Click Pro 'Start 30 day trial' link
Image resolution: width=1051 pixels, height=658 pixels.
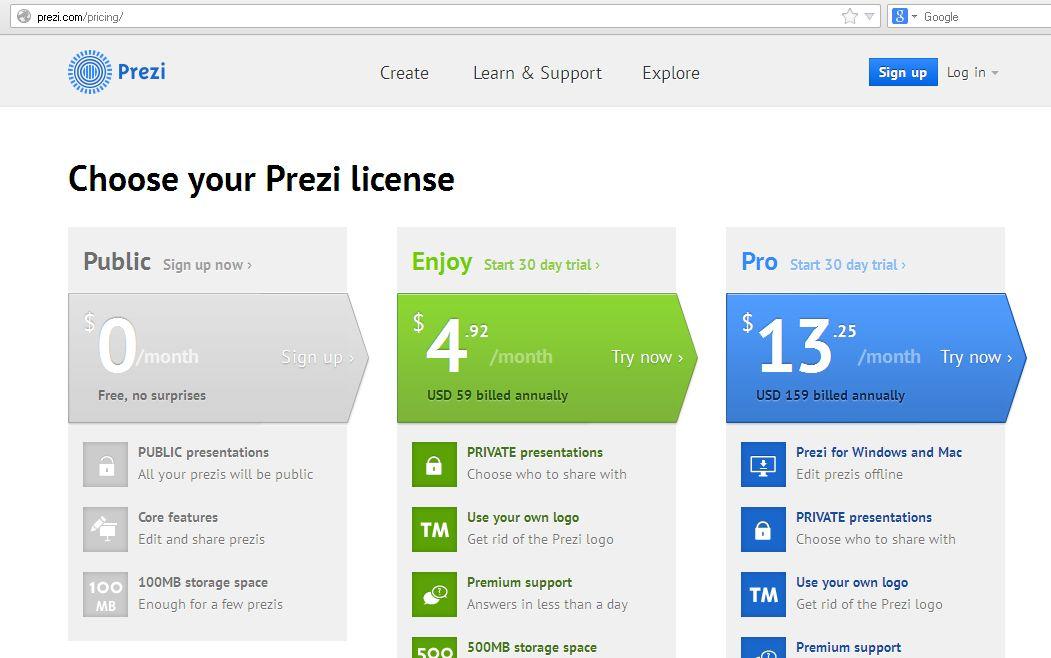[848, 265]
